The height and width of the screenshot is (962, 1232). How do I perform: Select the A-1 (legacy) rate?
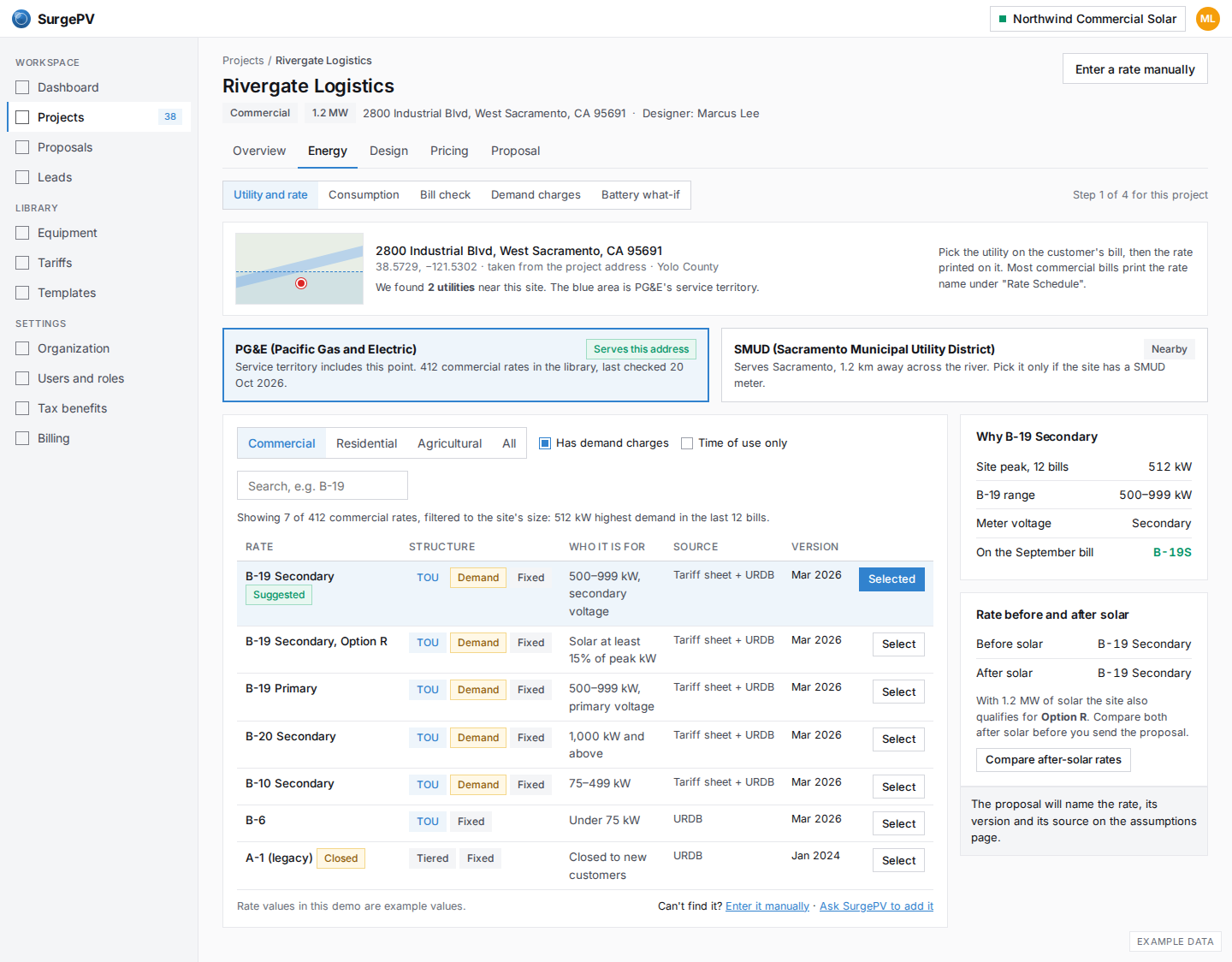click(x=898, y=861)
